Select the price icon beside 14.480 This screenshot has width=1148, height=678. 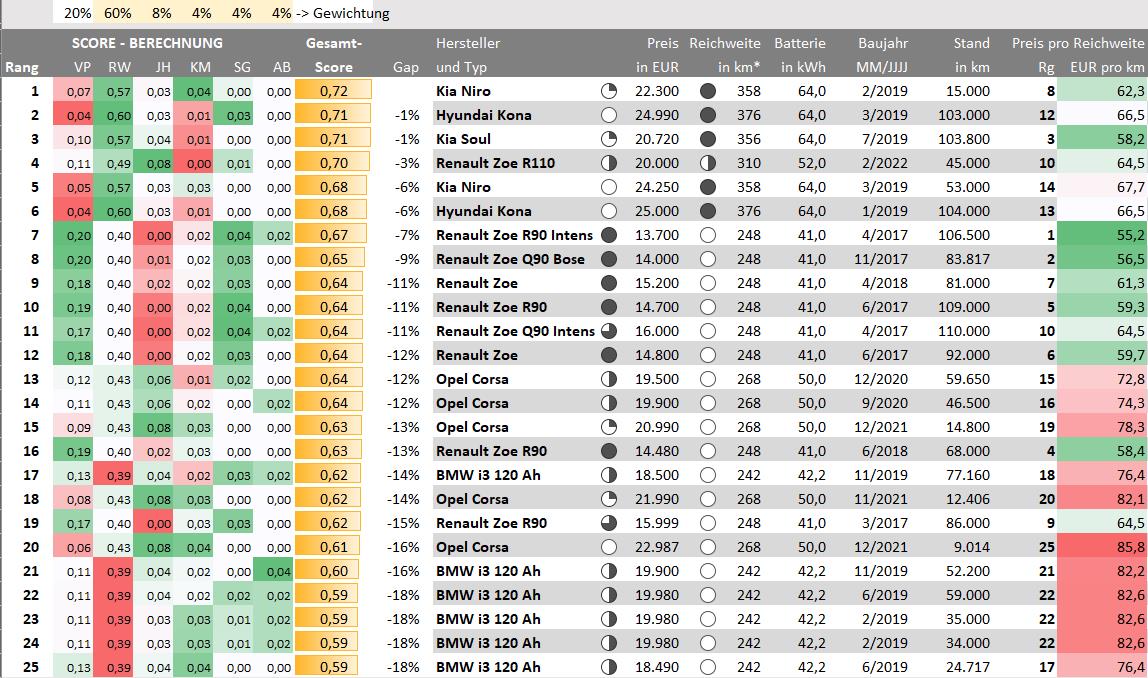tap(608, 451)
